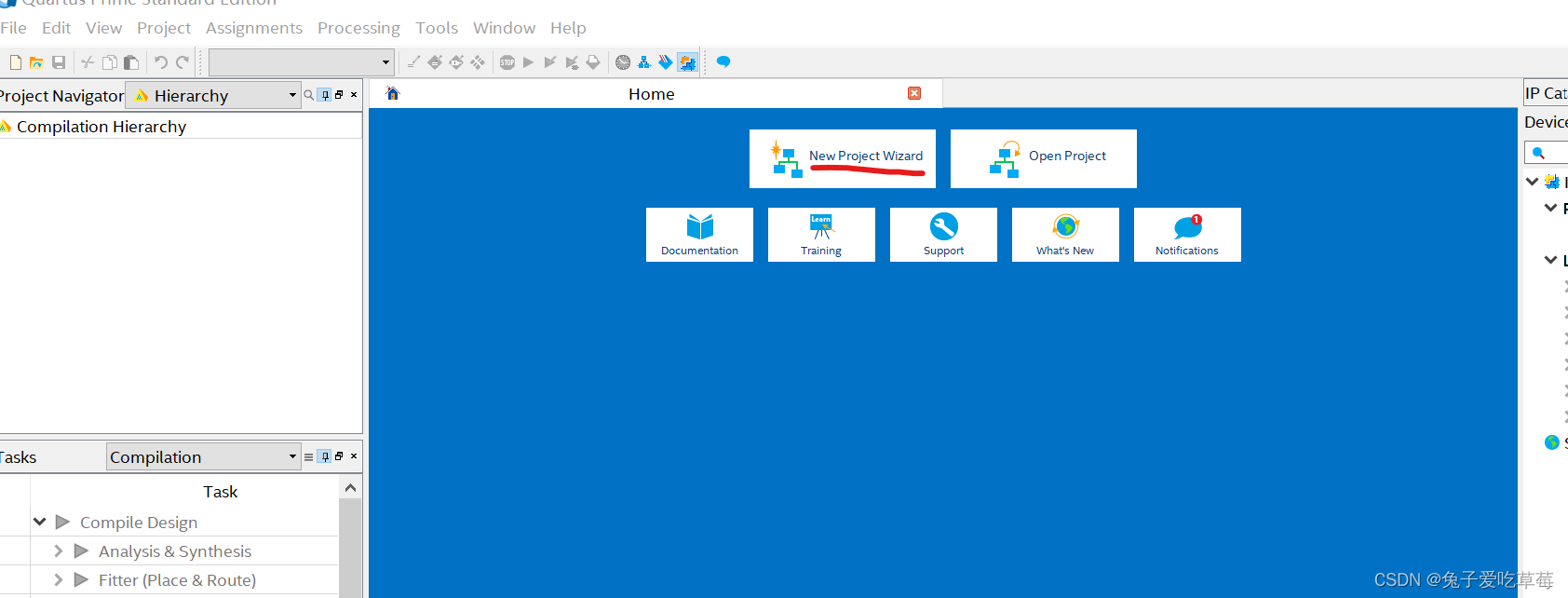The image size is (1568, 598).
Task: Click the Cut scissors icon
Action: [88, 62]
